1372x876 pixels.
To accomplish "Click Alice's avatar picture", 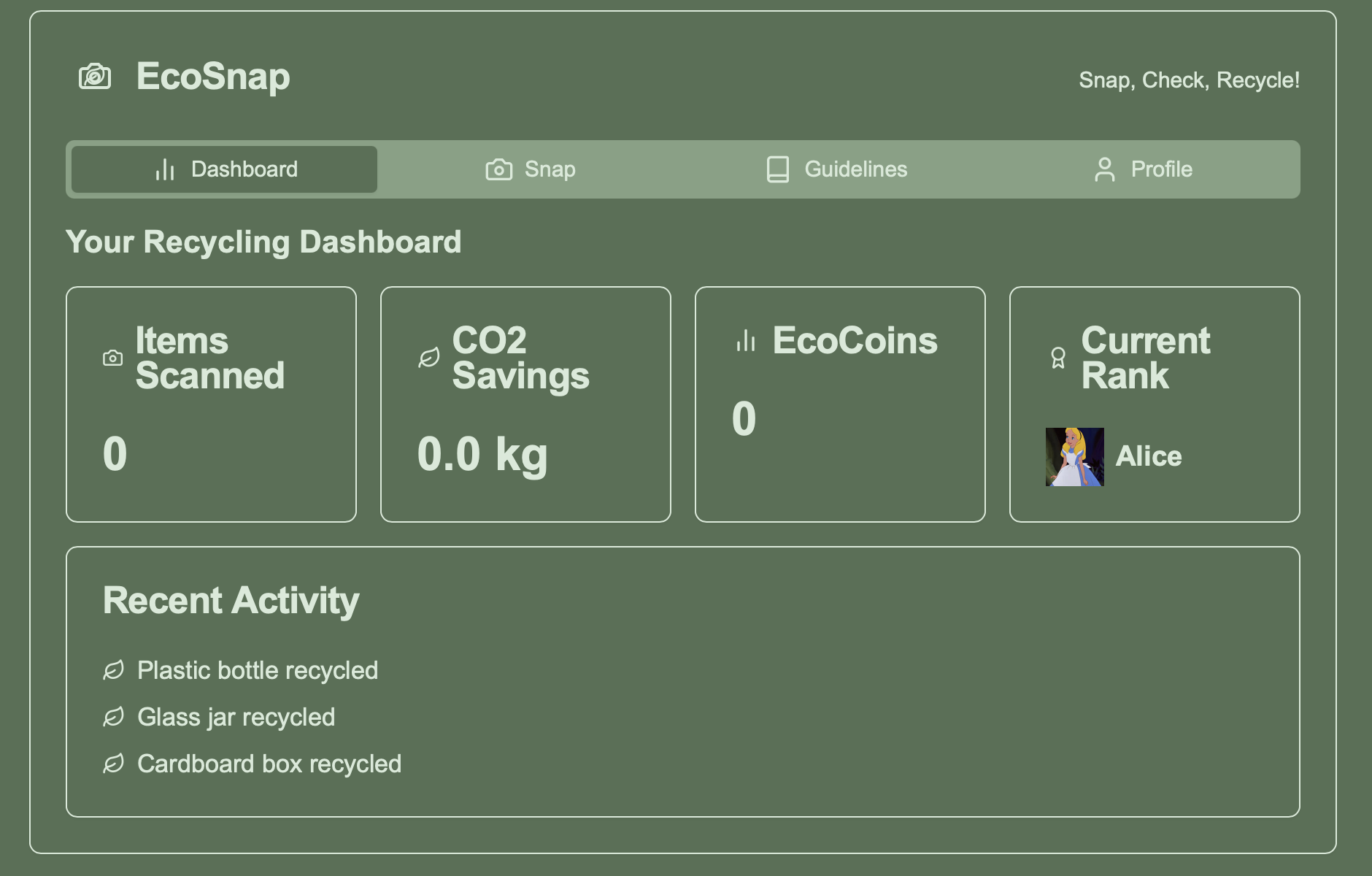I will [1074, 456].
